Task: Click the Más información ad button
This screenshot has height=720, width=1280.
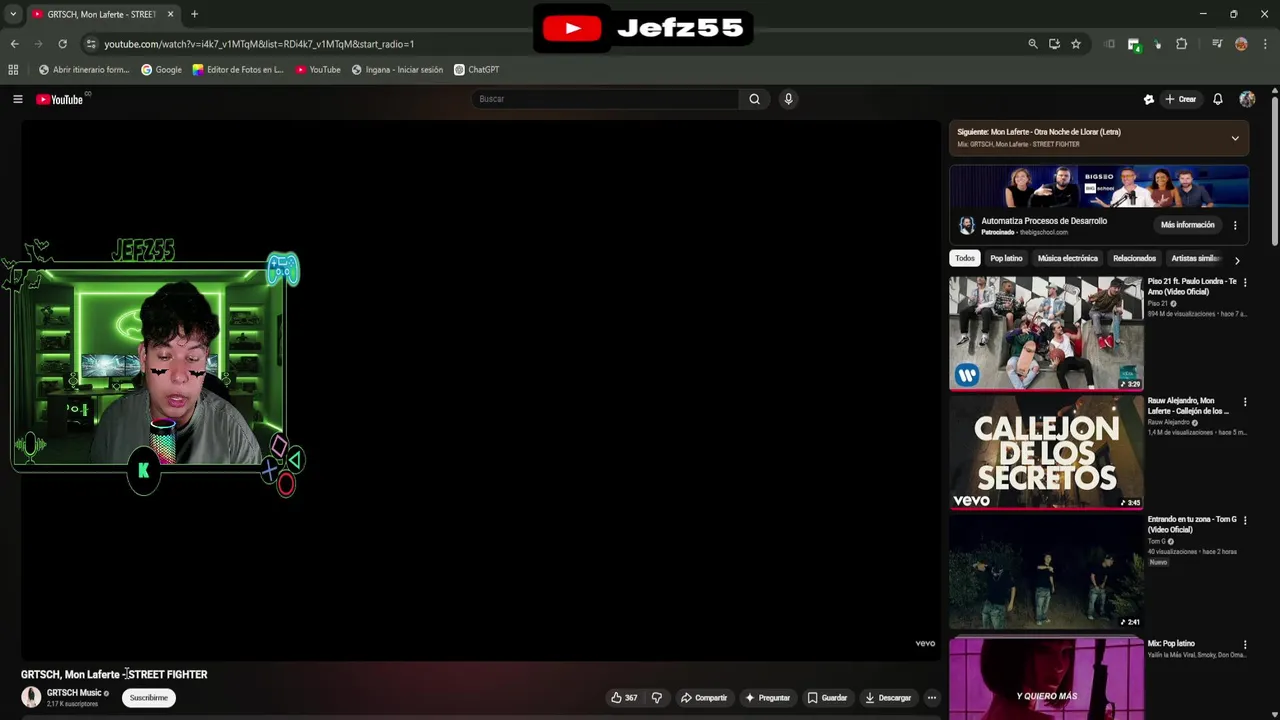Action: (1187, 225)
